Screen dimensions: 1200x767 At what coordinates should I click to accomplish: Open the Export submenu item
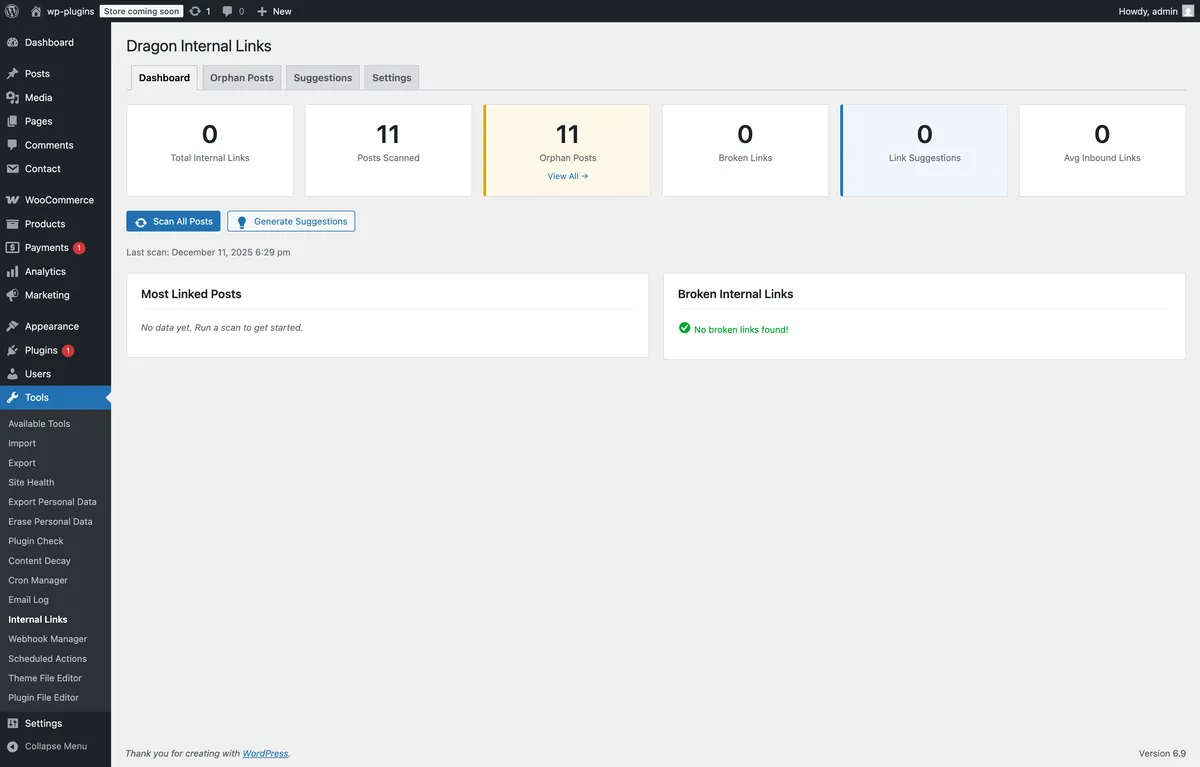coord(22,463)
